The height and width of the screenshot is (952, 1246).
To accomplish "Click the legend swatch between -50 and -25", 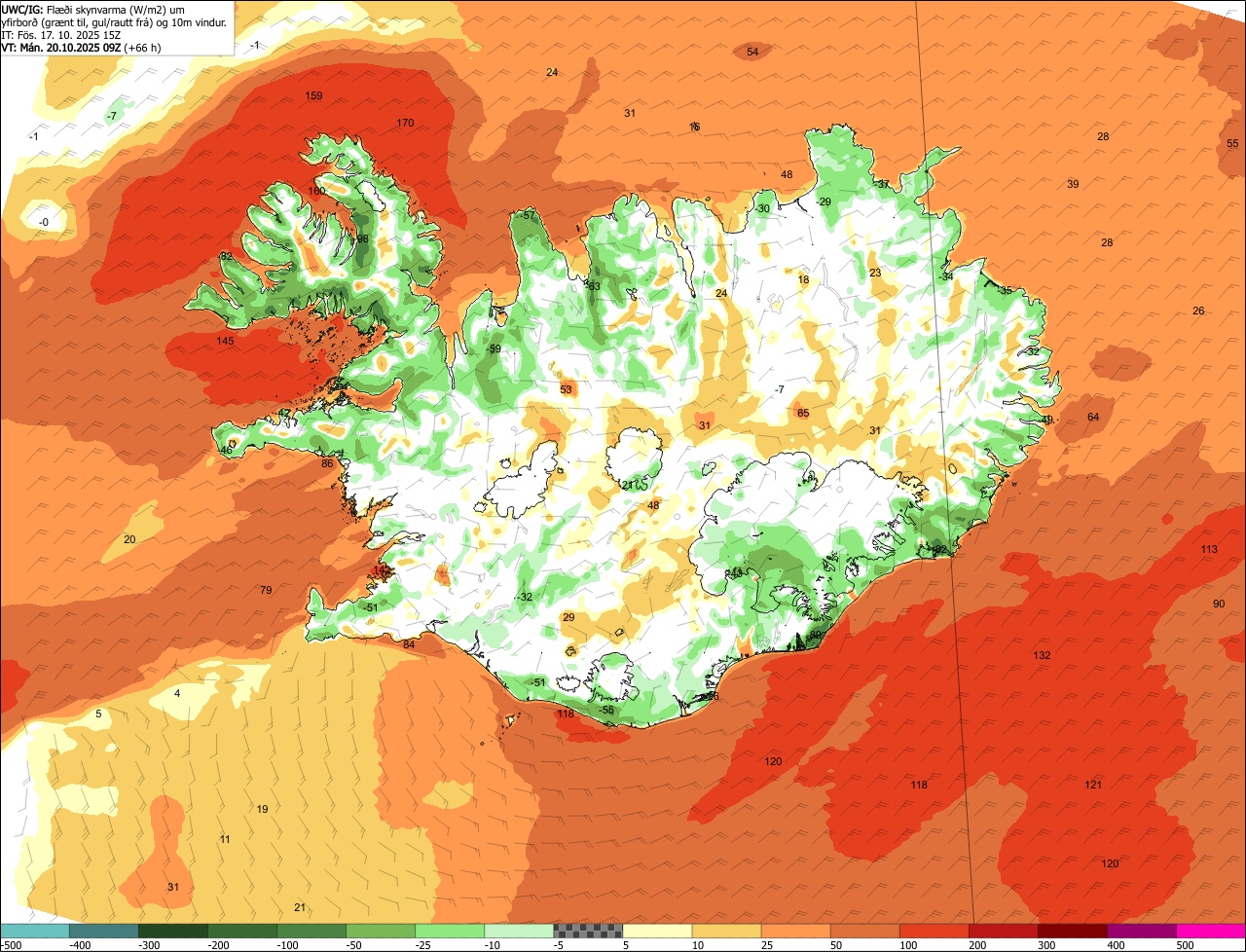I will click(381, 931).
